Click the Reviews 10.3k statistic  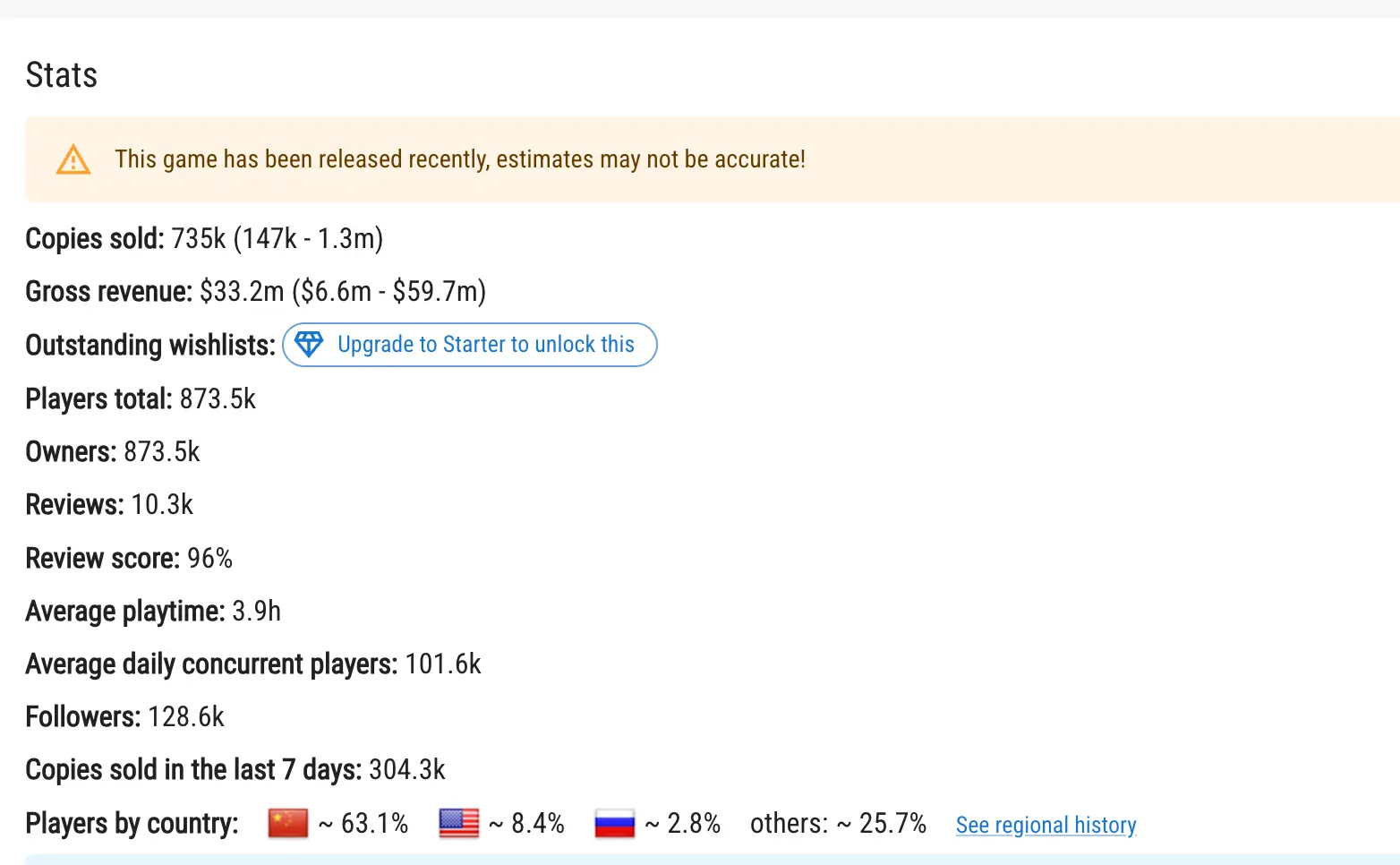click(162, 505)
